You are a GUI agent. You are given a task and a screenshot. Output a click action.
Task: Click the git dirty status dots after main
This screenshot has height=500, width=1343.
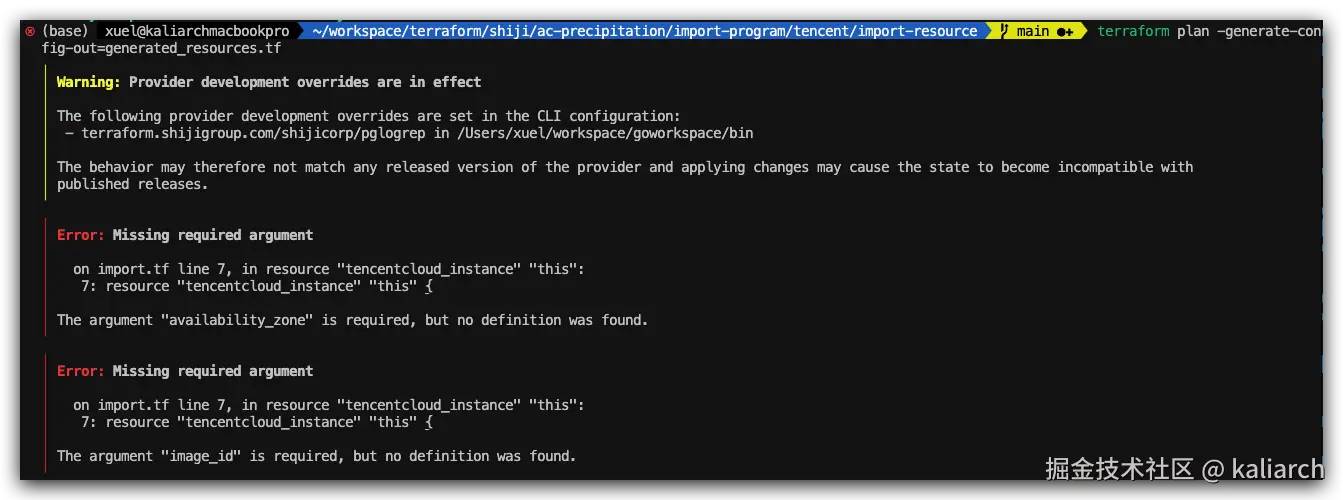click(1064, 31)
